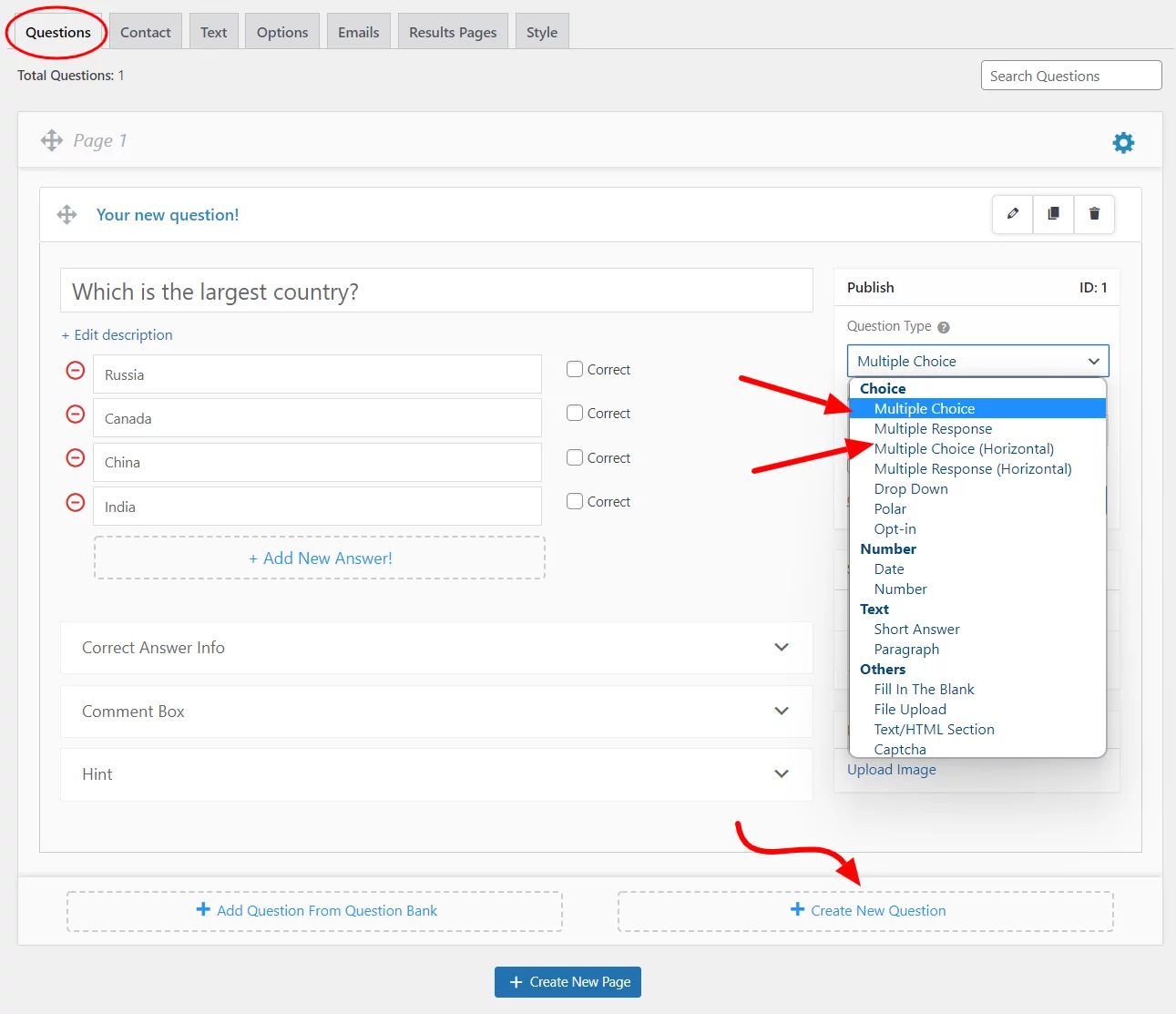Click Create New Question button
This screenshot has height=1014, width=1176.
pyautogui.click(x=866, y=911)
